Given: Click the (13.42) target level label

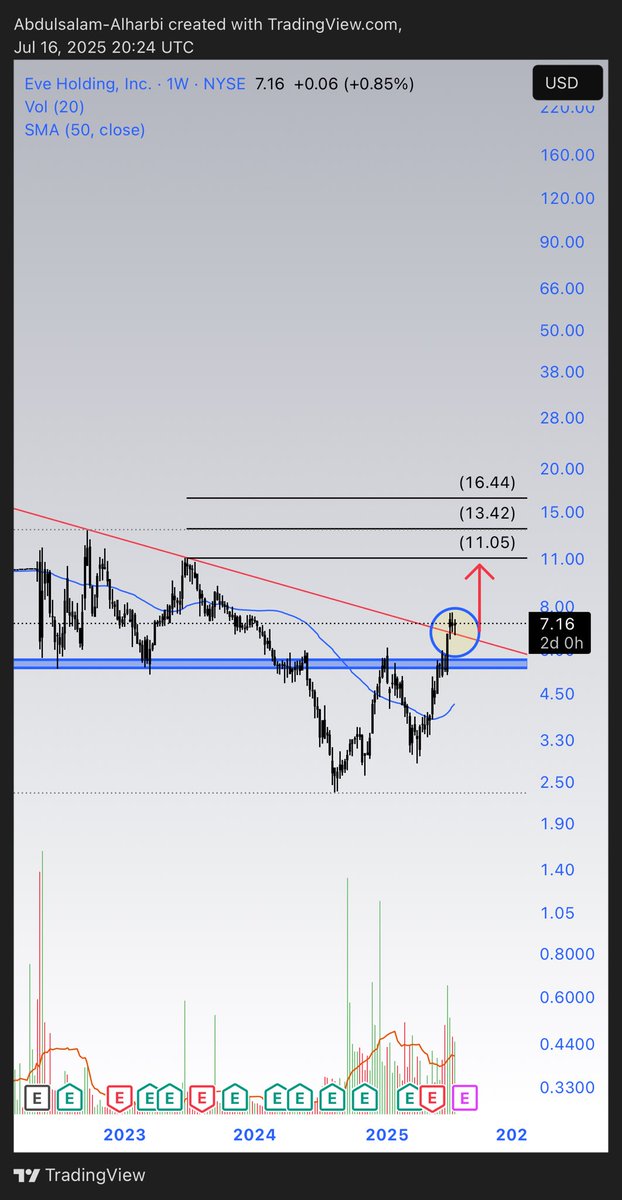Looking at the screenshot, I should click(487, 514).
